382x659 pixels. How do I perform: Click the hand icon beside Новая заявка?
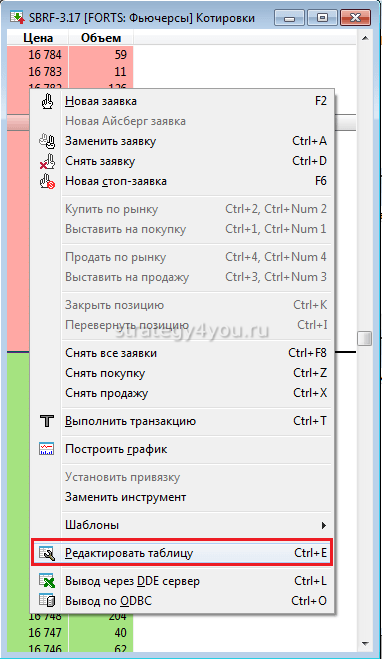(x=47, y=101)
